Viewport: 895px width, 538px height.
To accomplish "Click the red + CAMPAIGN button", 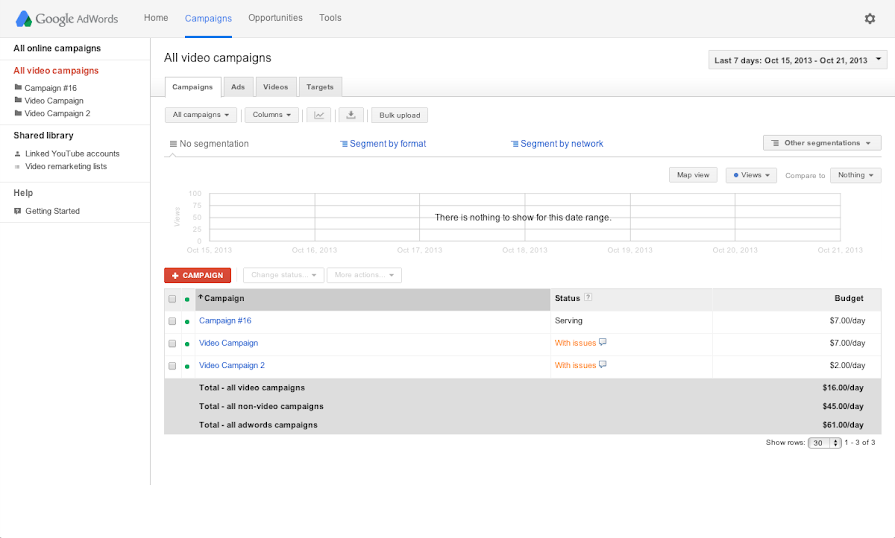I will pos(197,275).
